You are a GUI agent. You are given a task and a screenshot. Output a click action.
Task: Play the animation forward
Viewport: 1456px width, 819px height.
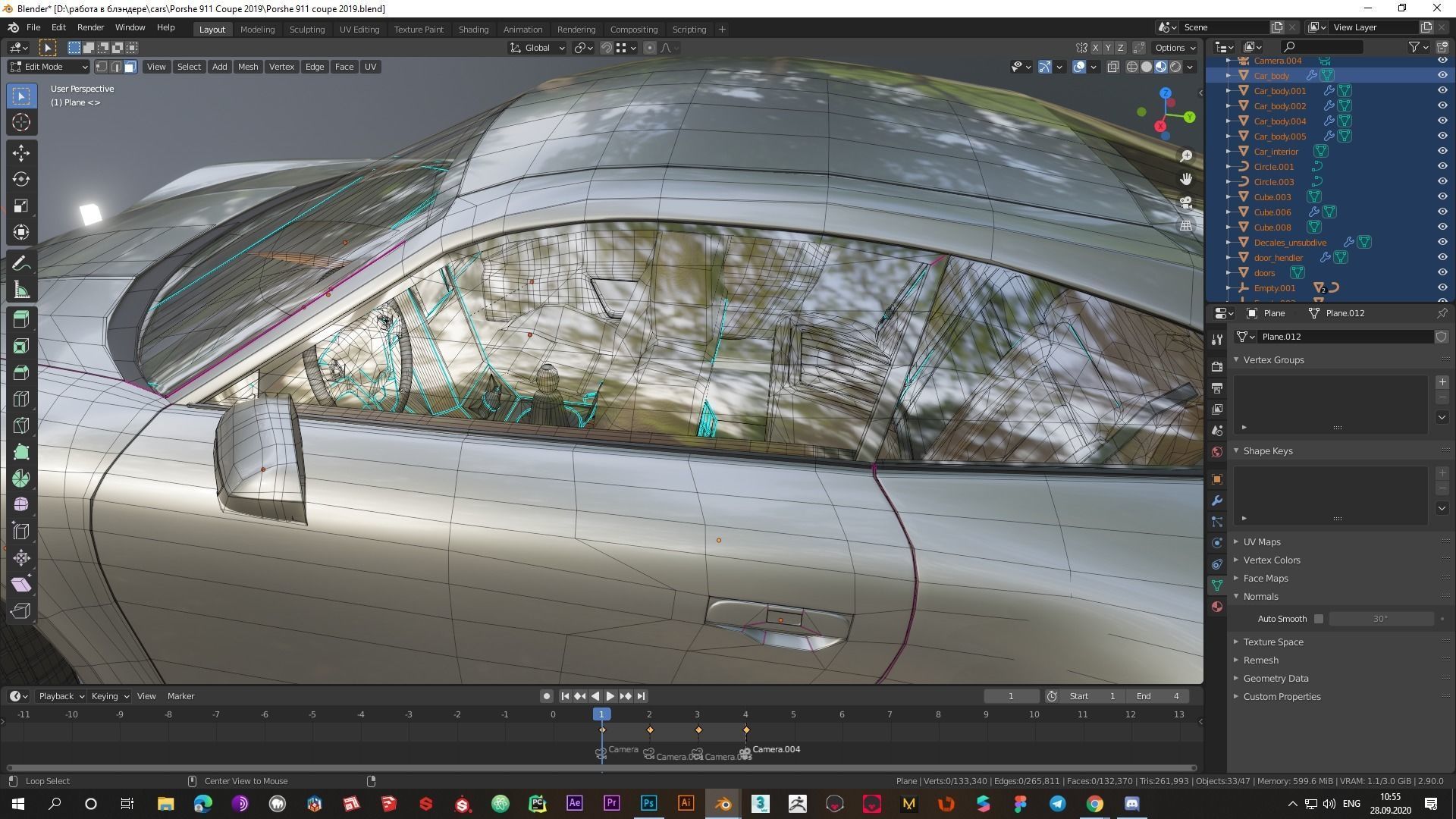tap(610, 696)
